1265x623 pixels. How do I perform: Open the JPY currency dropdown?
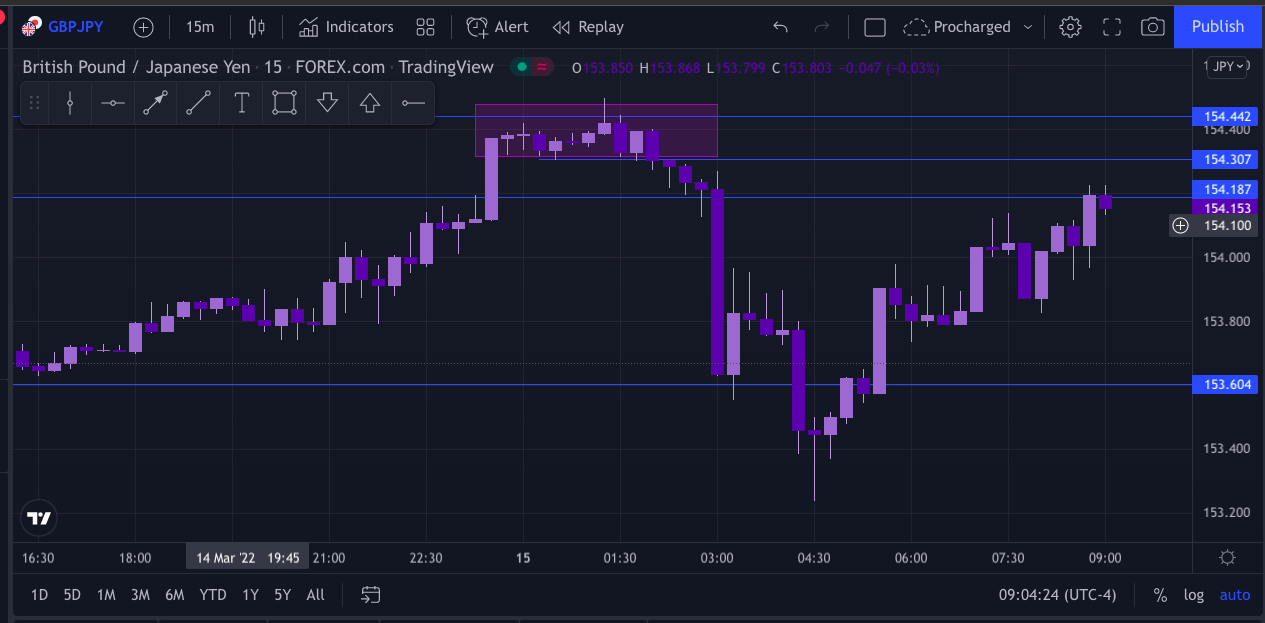[x=1227, y=66]
